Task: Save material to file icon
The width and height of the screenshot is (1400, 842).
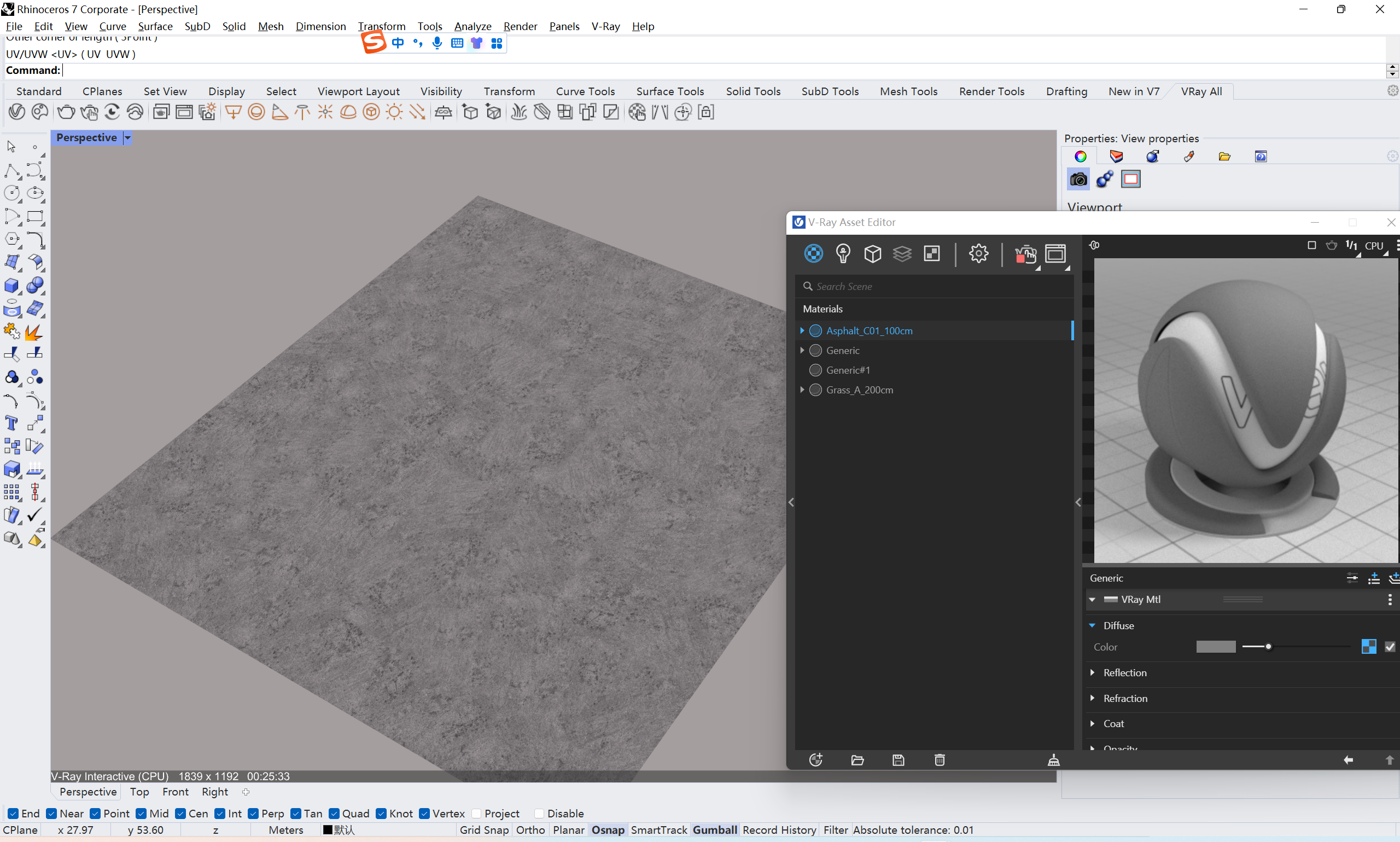Action: (898, 760)
